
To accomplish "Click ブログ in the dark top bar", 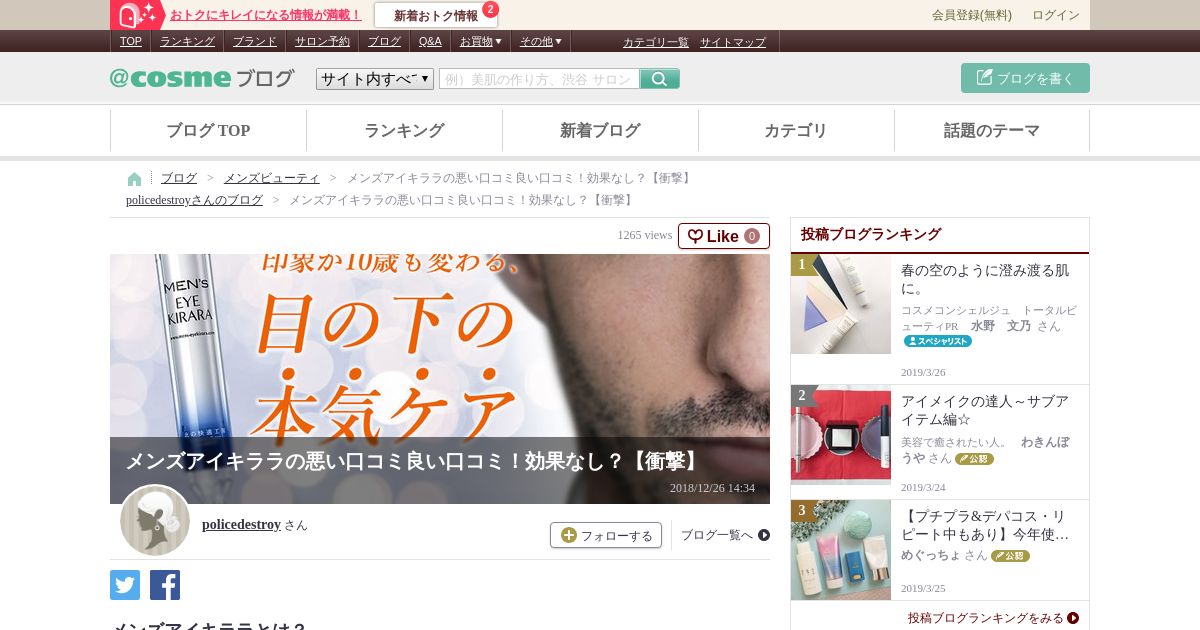I will [x=384, y=41].
